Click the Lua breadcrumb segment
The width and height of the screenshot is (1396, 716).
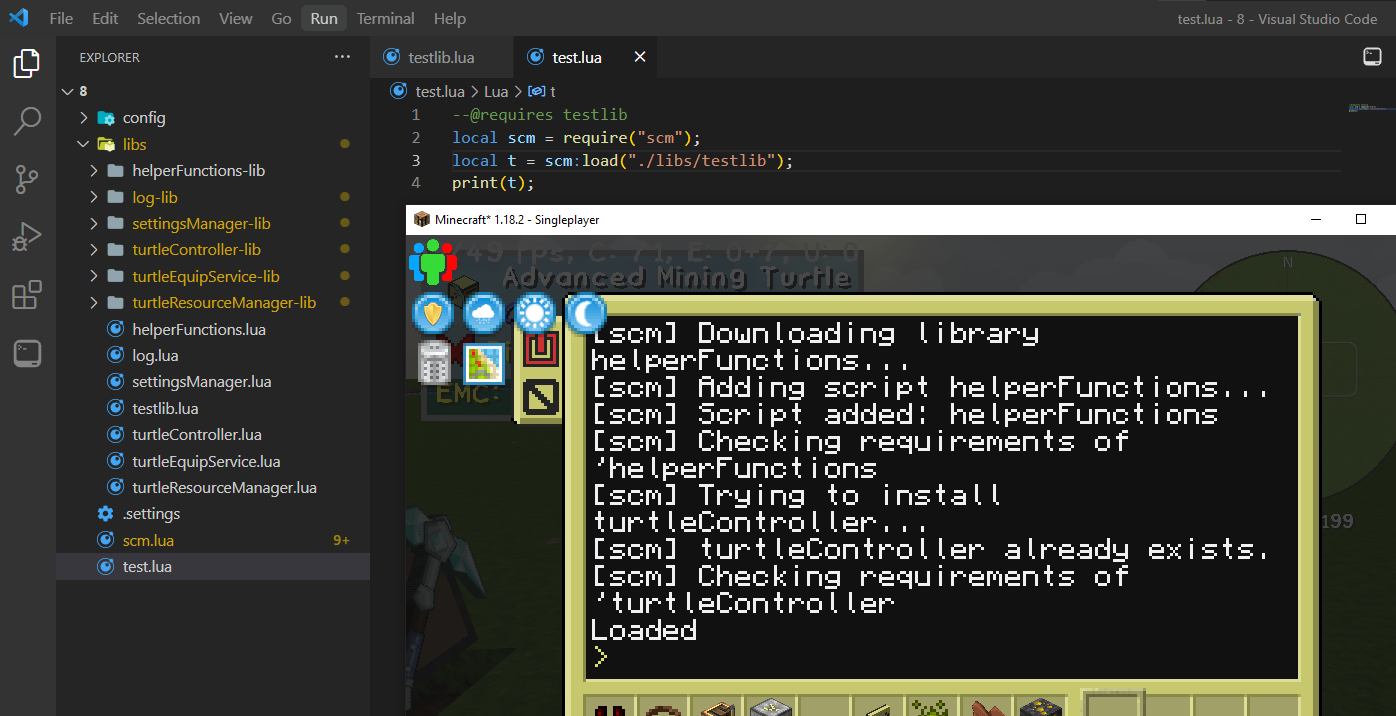[x=496, y=91]
